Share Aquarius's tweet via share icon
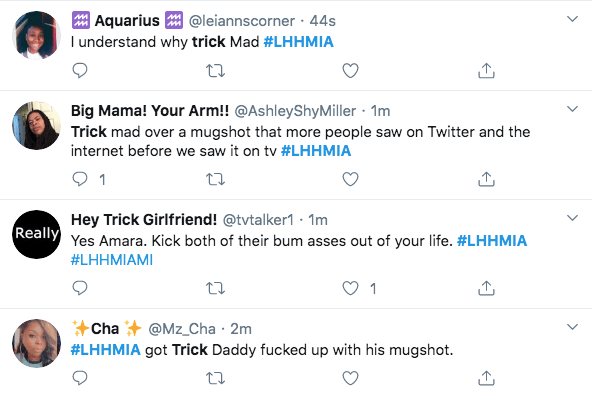This screenshot has height=396, width=592. (x=486, y=70)
